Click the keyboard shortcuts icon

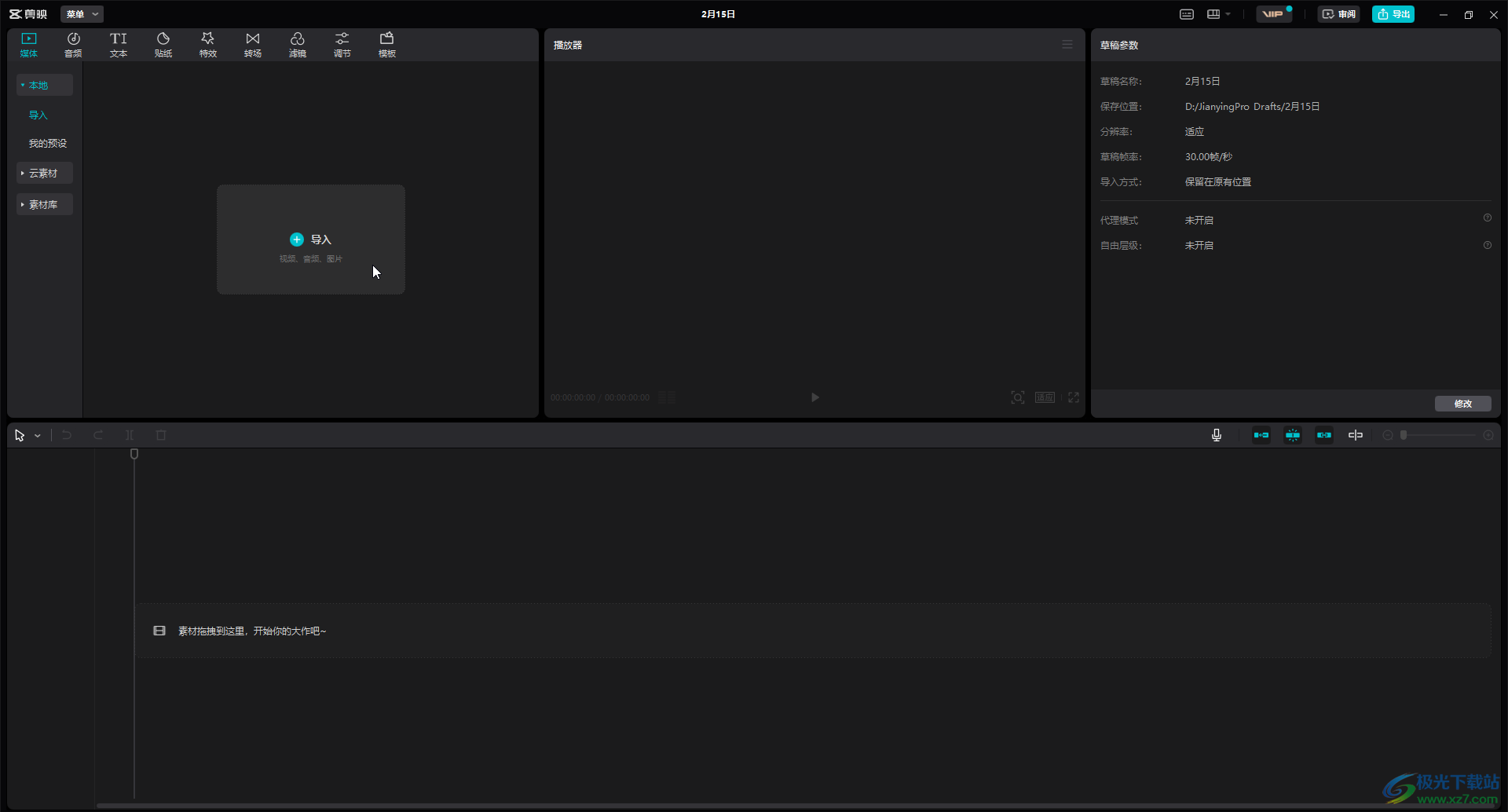pyautogui.click(x=1187, y=14)
